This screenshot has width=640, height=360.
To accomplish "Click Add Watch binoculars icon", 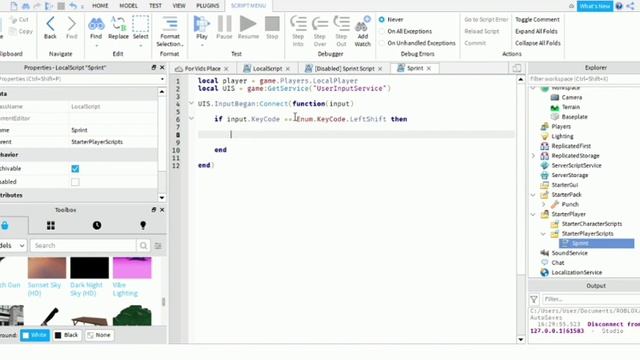I will point(362,24).
